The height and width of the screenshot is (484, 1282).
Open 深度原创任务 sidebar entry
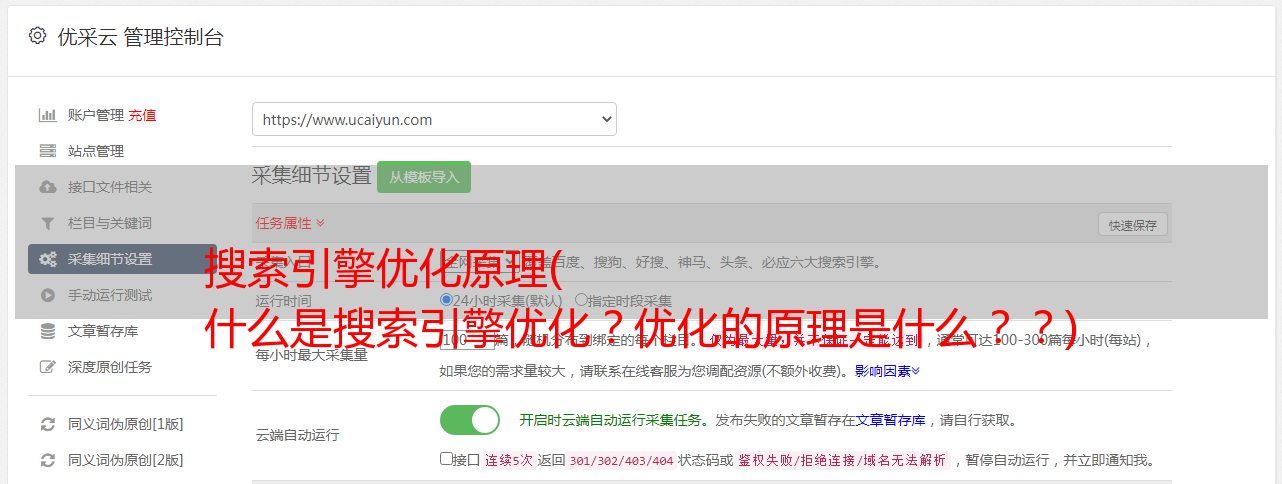point(110,367)
